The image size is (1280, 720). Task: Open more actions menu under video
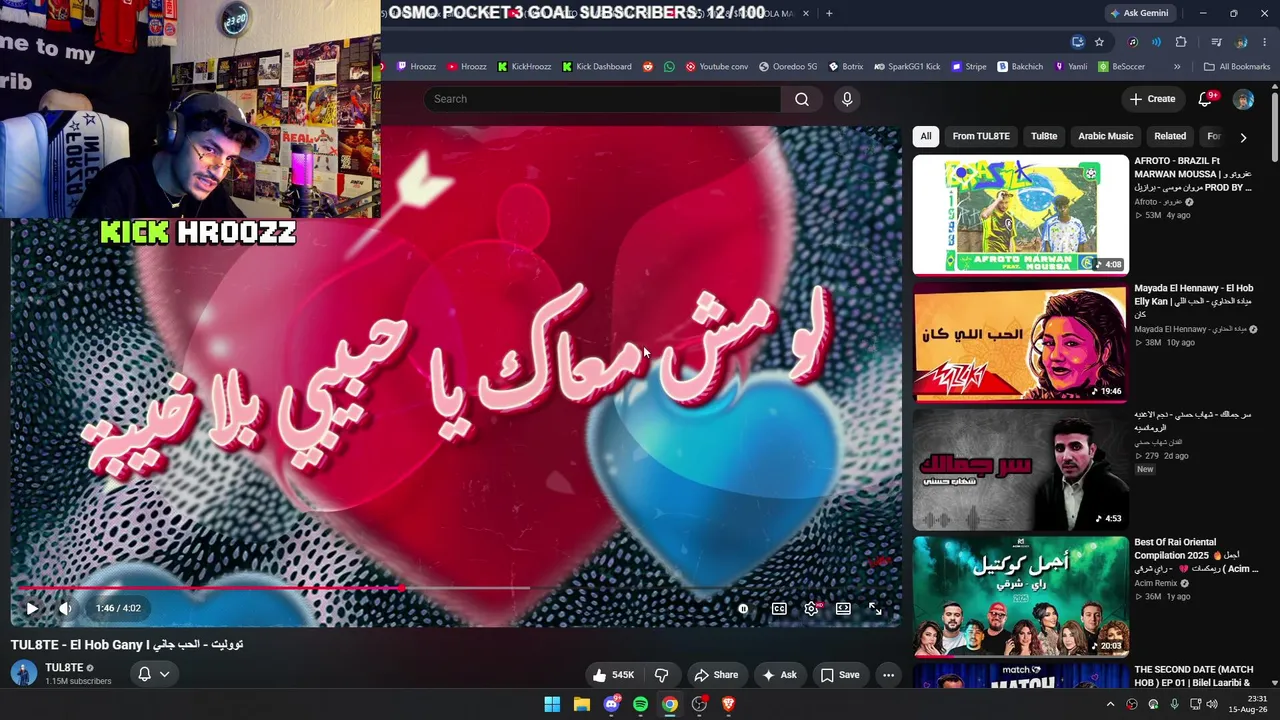click(x=888, y=675)
